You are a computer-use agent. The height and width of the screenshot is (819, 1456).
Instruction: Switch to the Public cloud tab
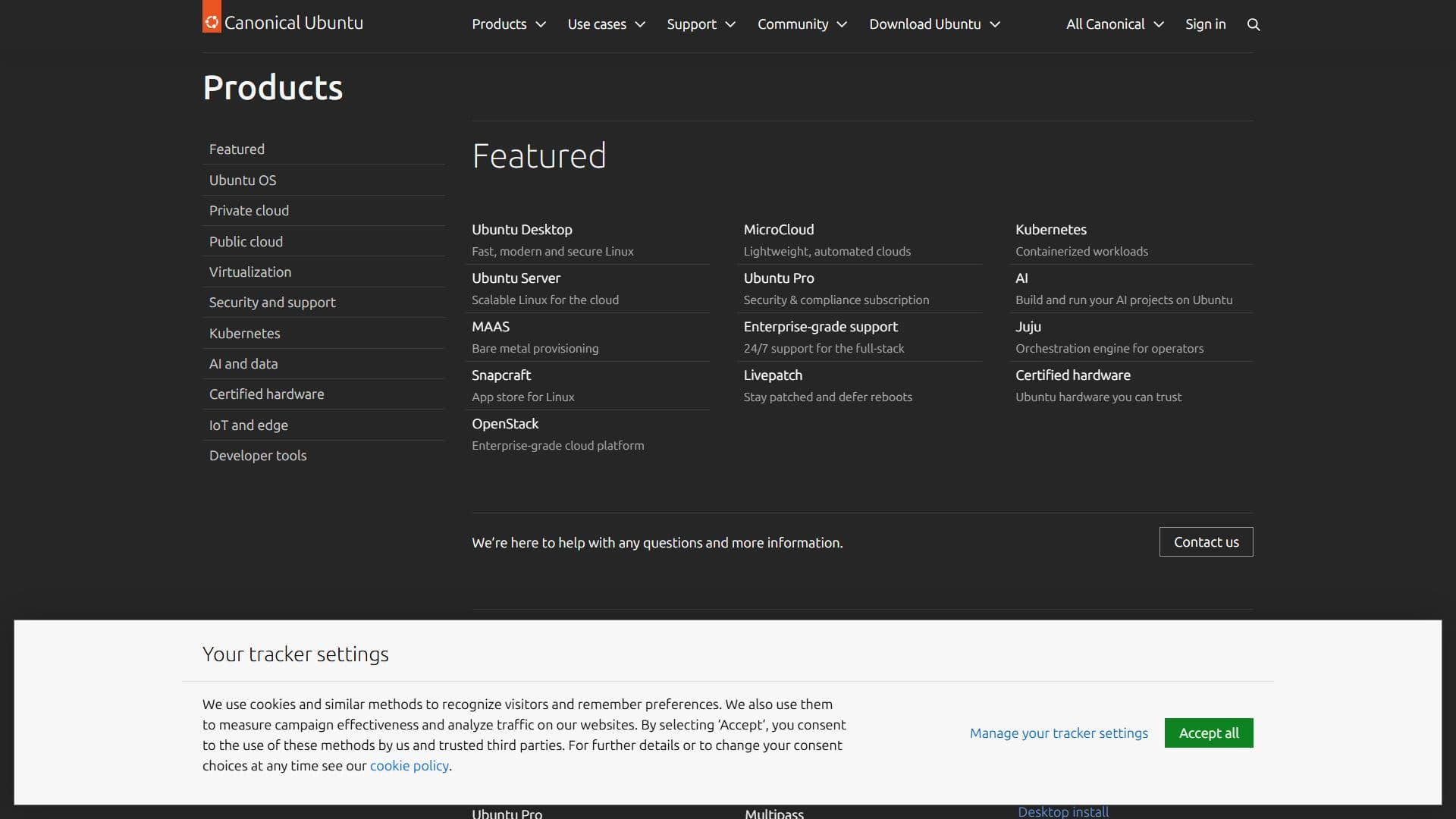pyautogui.click(x=323, y=242)
